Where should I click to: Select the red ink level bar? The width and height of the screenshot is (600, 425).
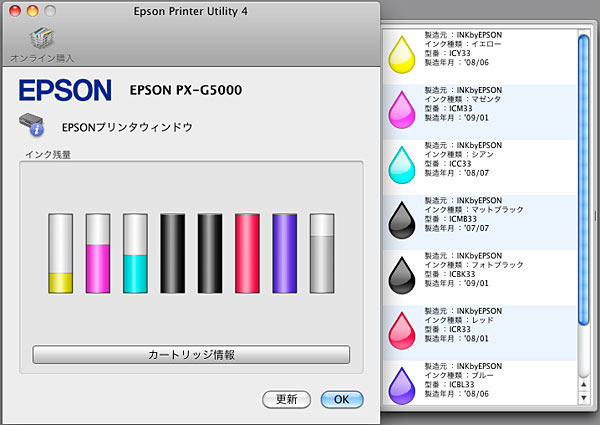[x=247, y=254]
